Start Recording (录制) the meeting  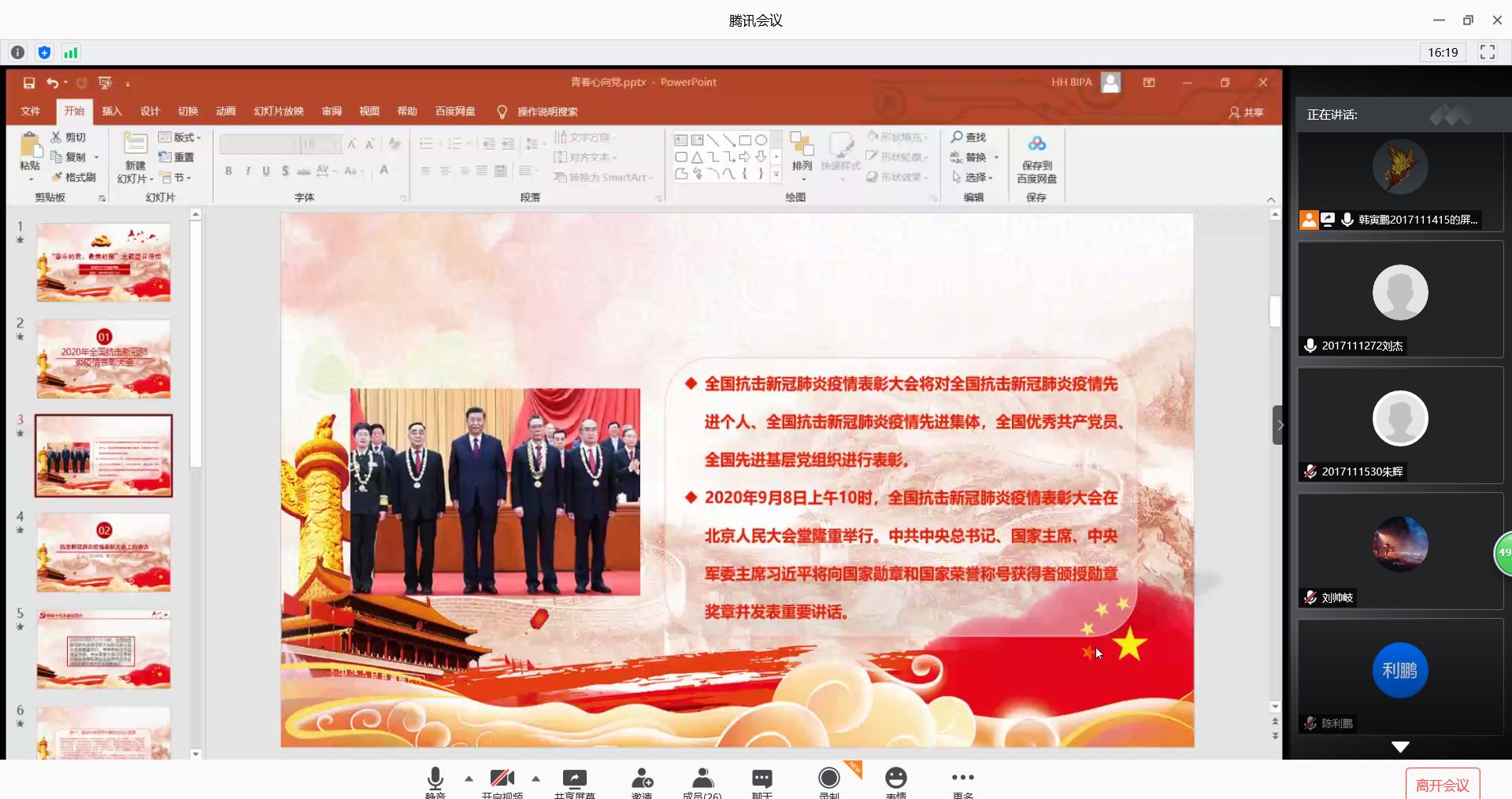coord(828,781)
